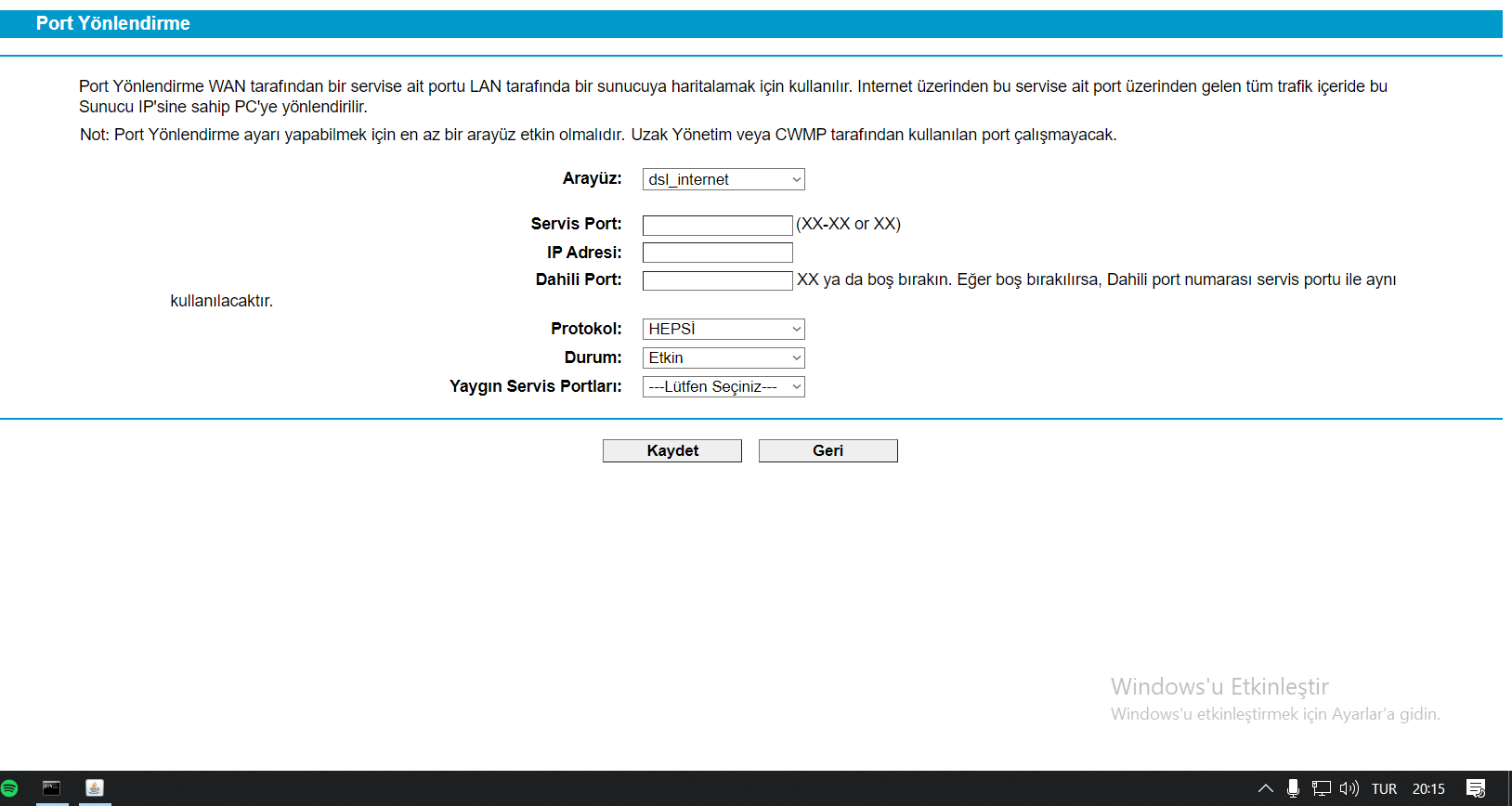Switch to the Command Prompt taskbar icon
The width and height of the screenshot is (1512, 806).
point(51,788)
